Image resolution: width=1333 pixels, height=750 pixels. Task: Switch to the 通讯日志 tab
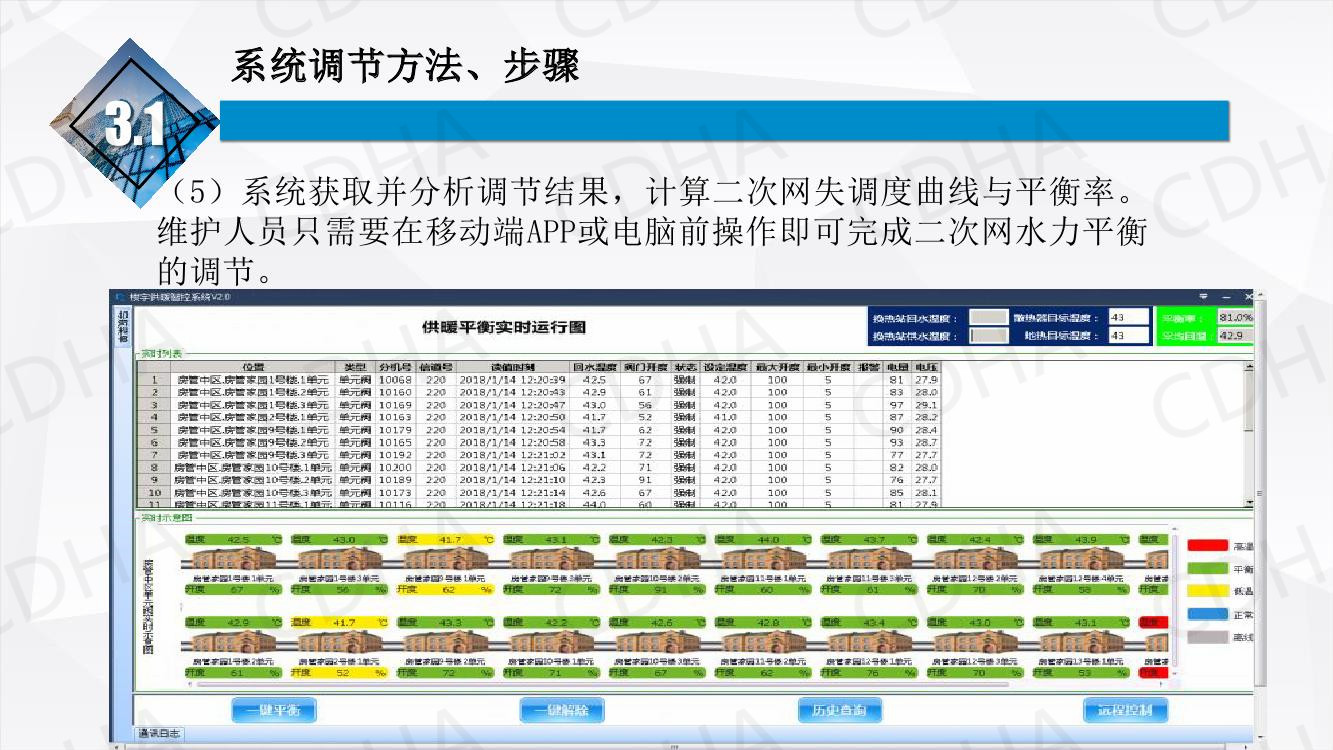(x=160, y=735)
